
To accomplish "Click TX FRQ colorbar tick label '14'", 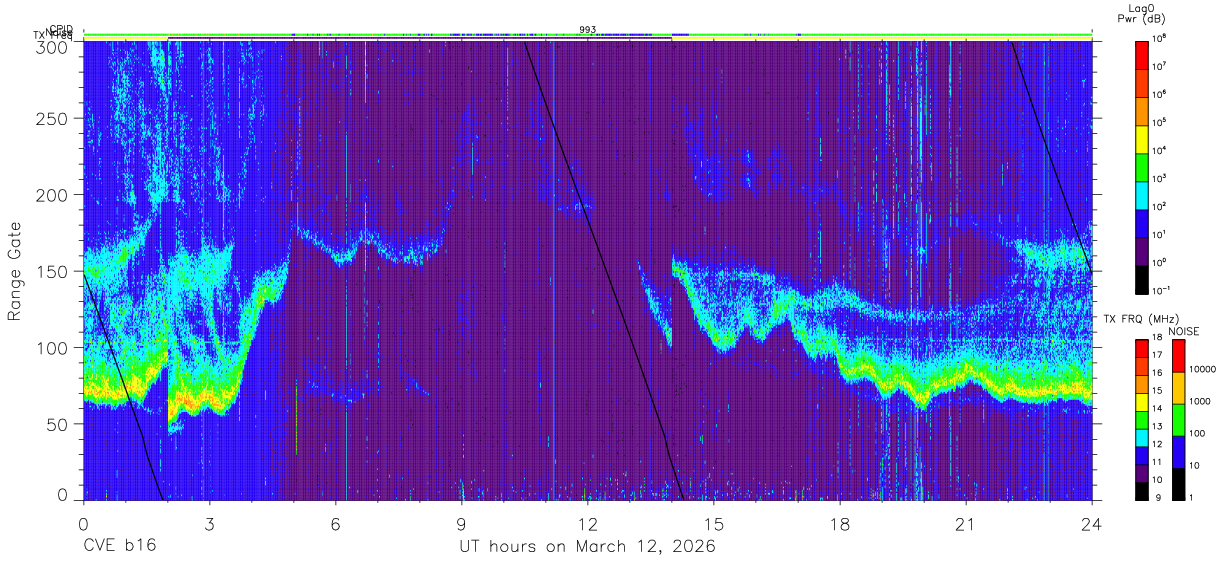I will (1158, 410).
